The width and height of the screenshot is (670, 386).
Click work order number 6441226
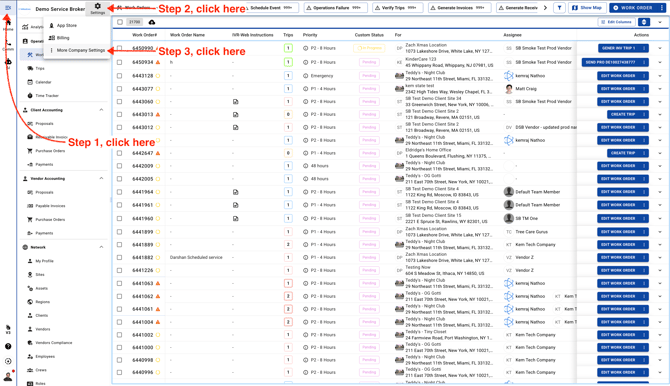coord(142,271)
